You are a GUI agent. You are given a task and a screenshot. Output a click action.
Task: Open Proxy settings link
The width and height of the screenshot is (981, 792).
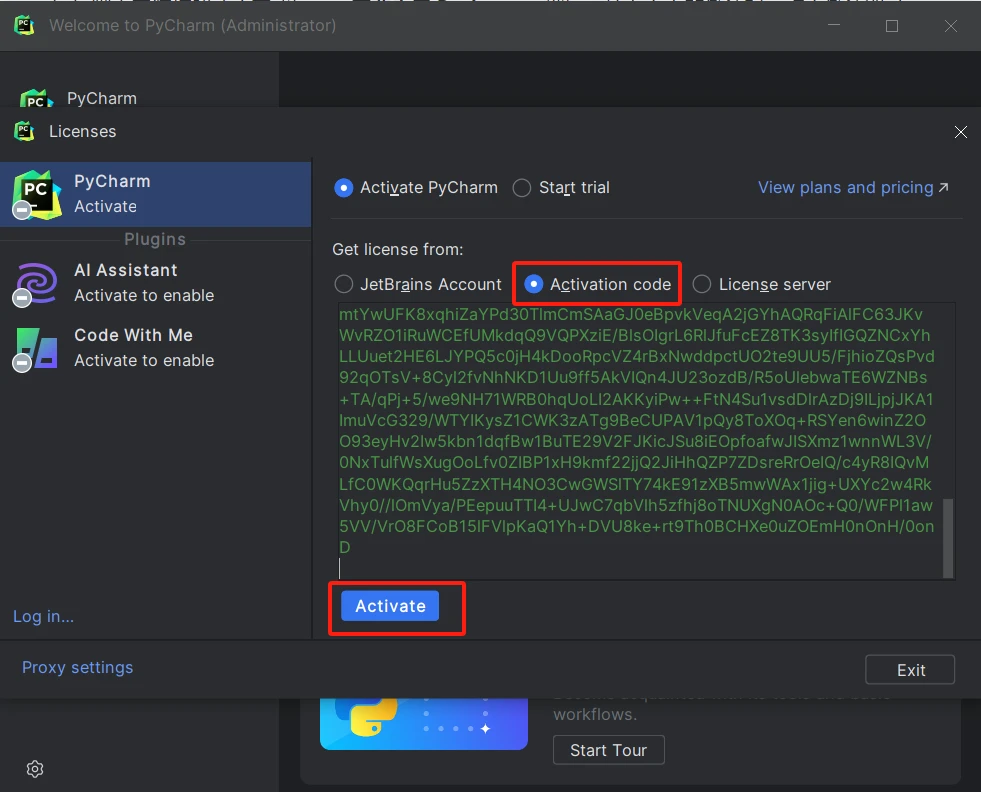point(78,668)
